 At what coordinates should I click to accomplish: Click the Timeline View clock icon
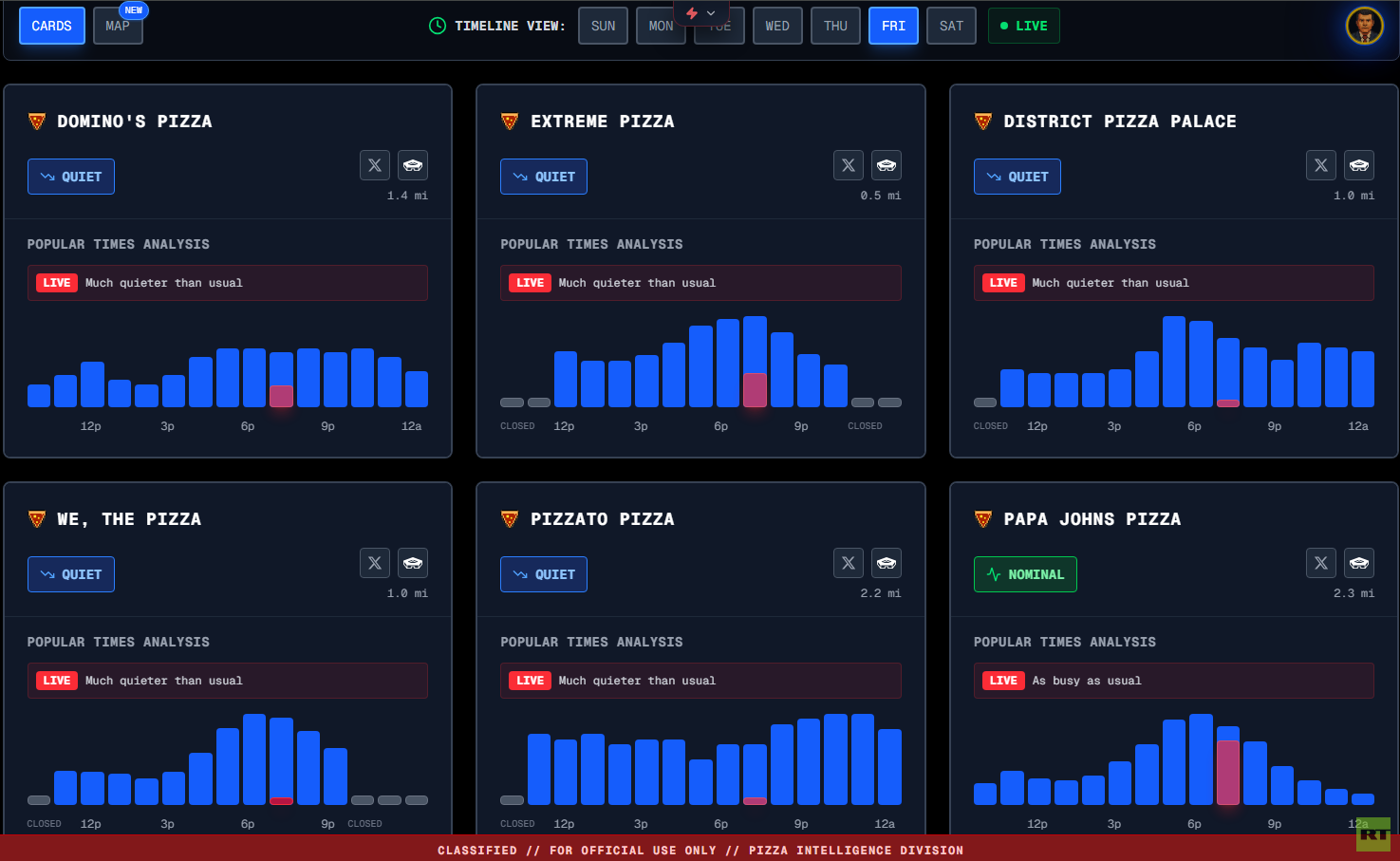pyautogui.click(x=438, y=26)
